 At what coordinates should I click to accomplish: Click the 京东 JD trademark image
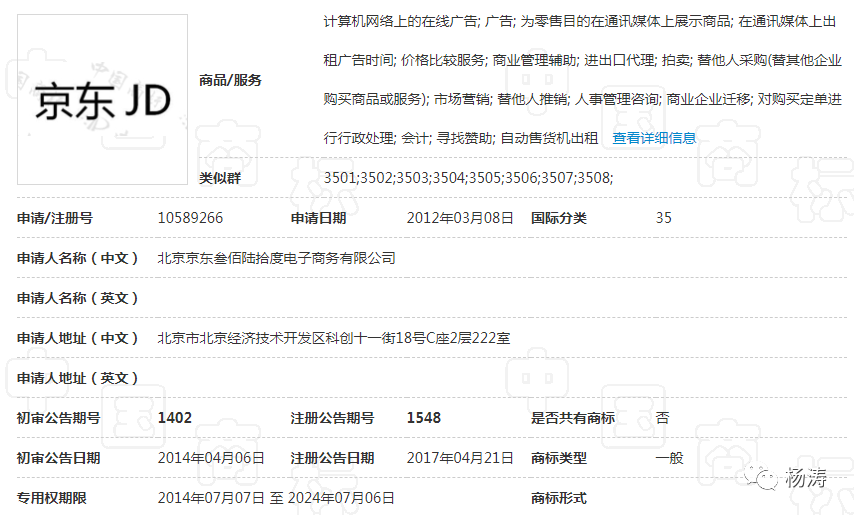(102, 100)
